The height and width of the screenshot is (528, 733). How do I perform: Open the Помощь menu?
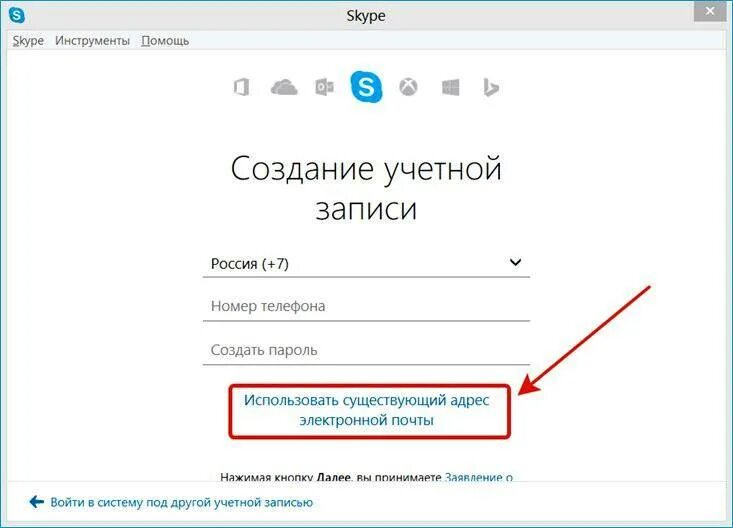pos(165,41)
